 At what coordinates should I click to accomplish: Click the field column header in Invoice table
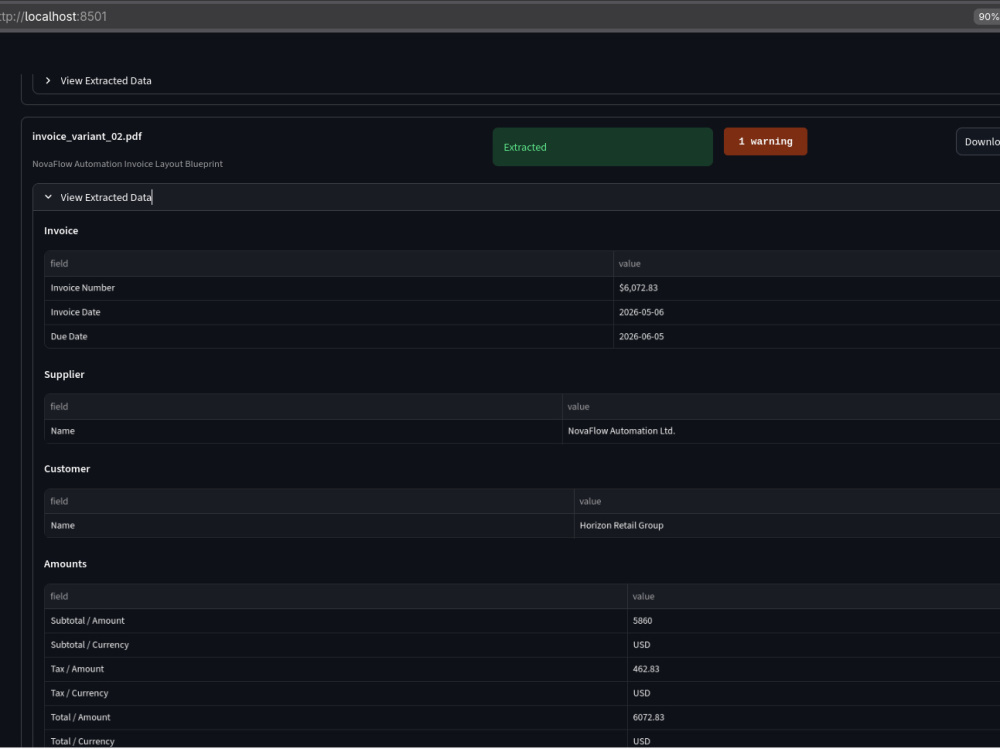coord(328,263)
